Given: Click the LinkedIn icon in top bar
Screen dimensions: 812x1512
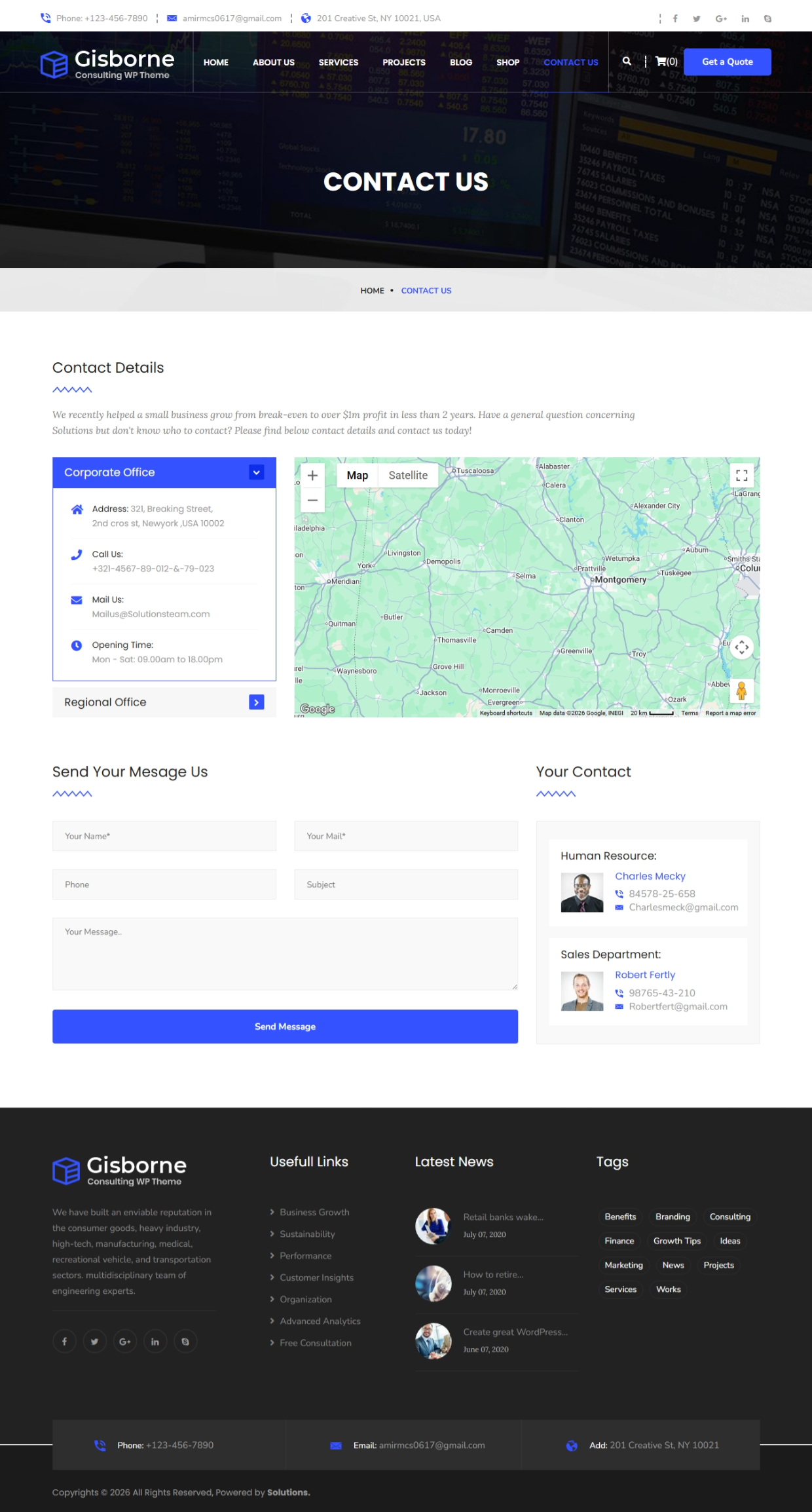Looking at the screenshot, I should [x=745, y=19].
